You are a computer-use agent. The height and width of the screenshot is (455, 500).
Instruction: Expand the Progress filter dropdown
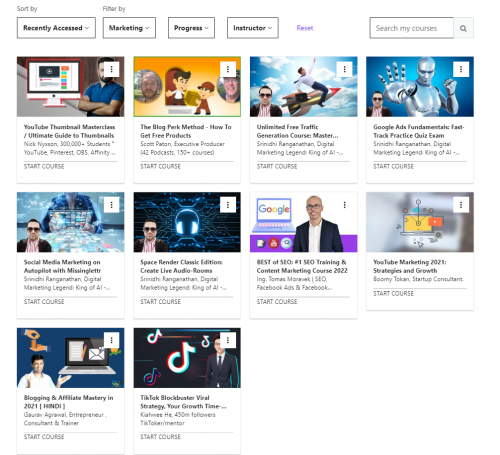click(191, 28)
